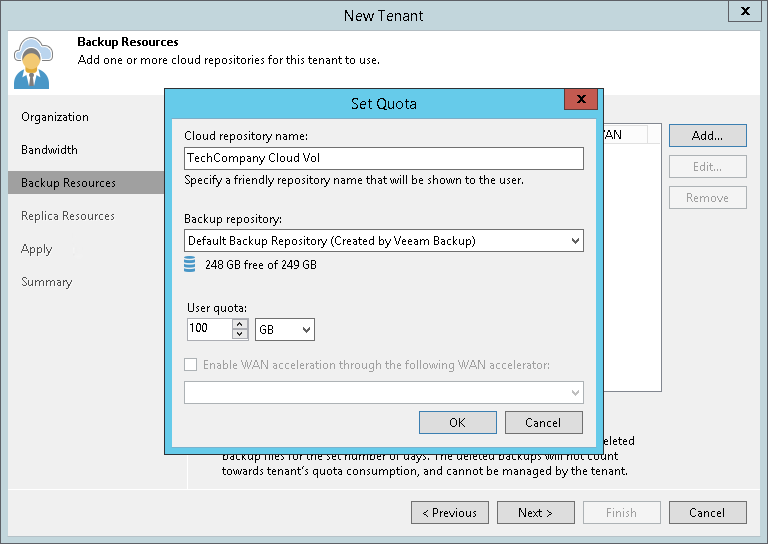Click inside the User quota value field
Image resolution: width=768 pixels, height=544 pixels.
(209, 329)
